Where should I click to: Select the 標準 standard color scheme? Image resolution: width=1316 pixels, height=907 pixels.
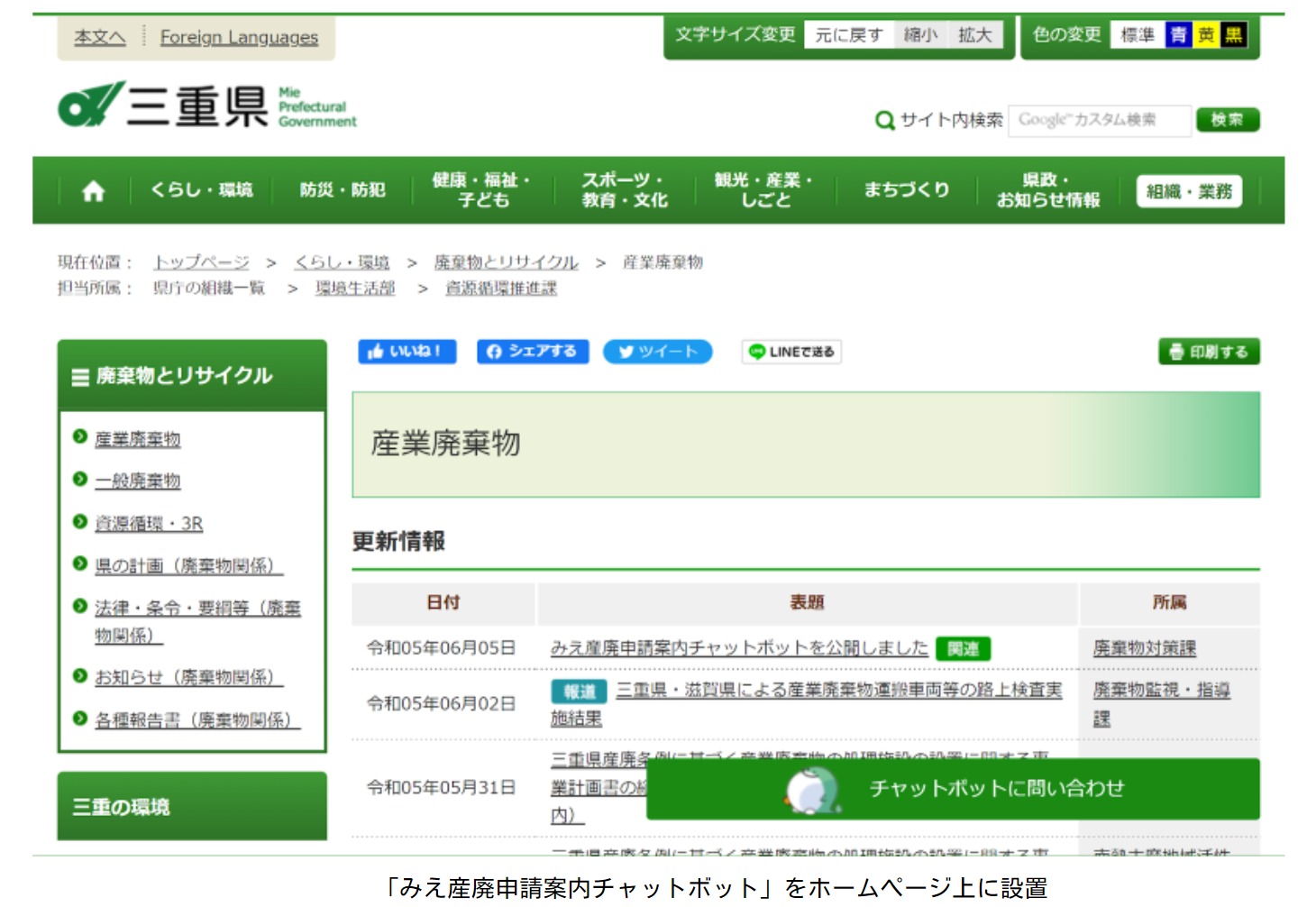click(x=1138, y=35)
